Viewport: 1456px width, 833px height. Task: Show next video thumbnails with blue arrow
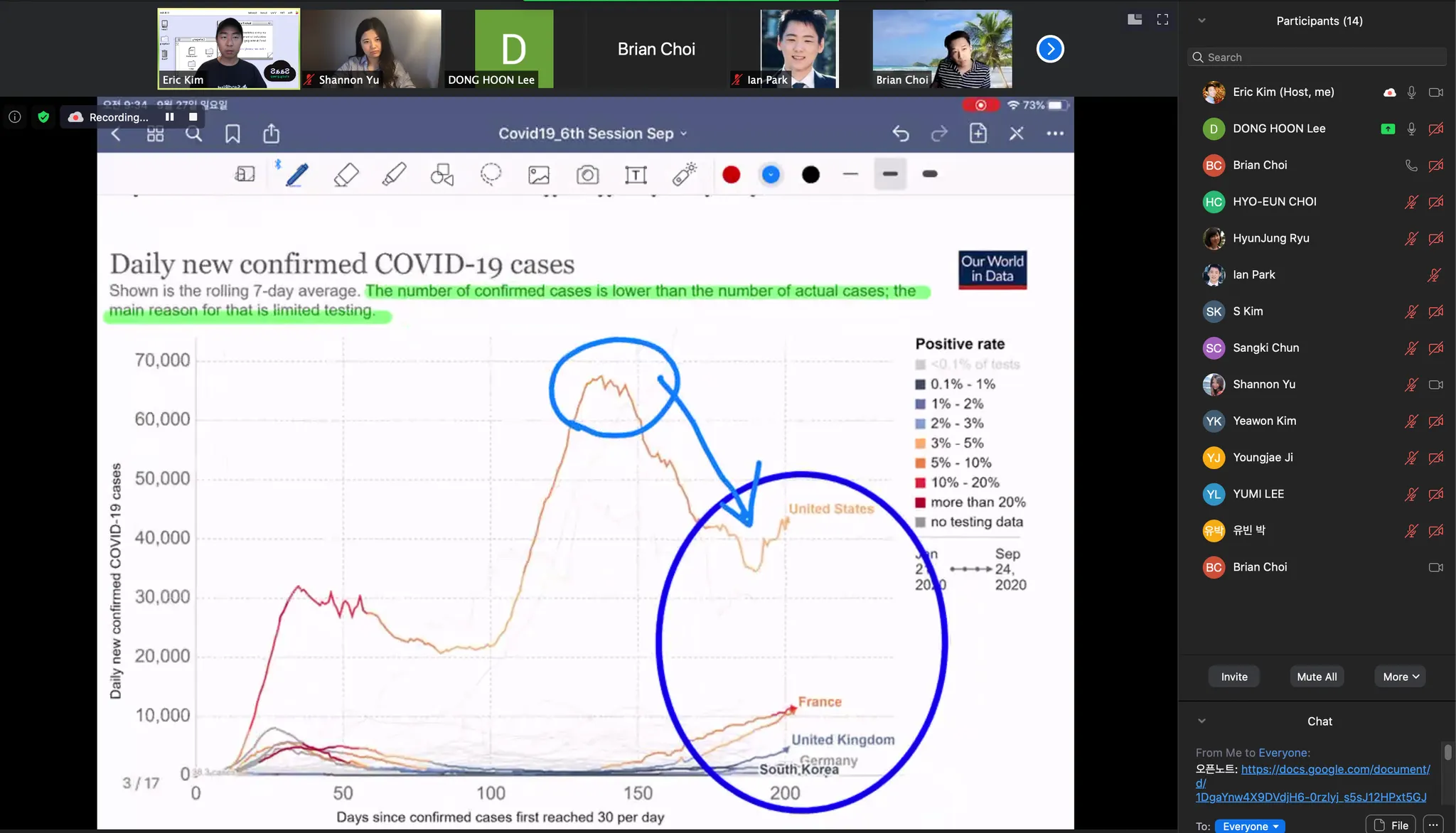coord(1049,49)
